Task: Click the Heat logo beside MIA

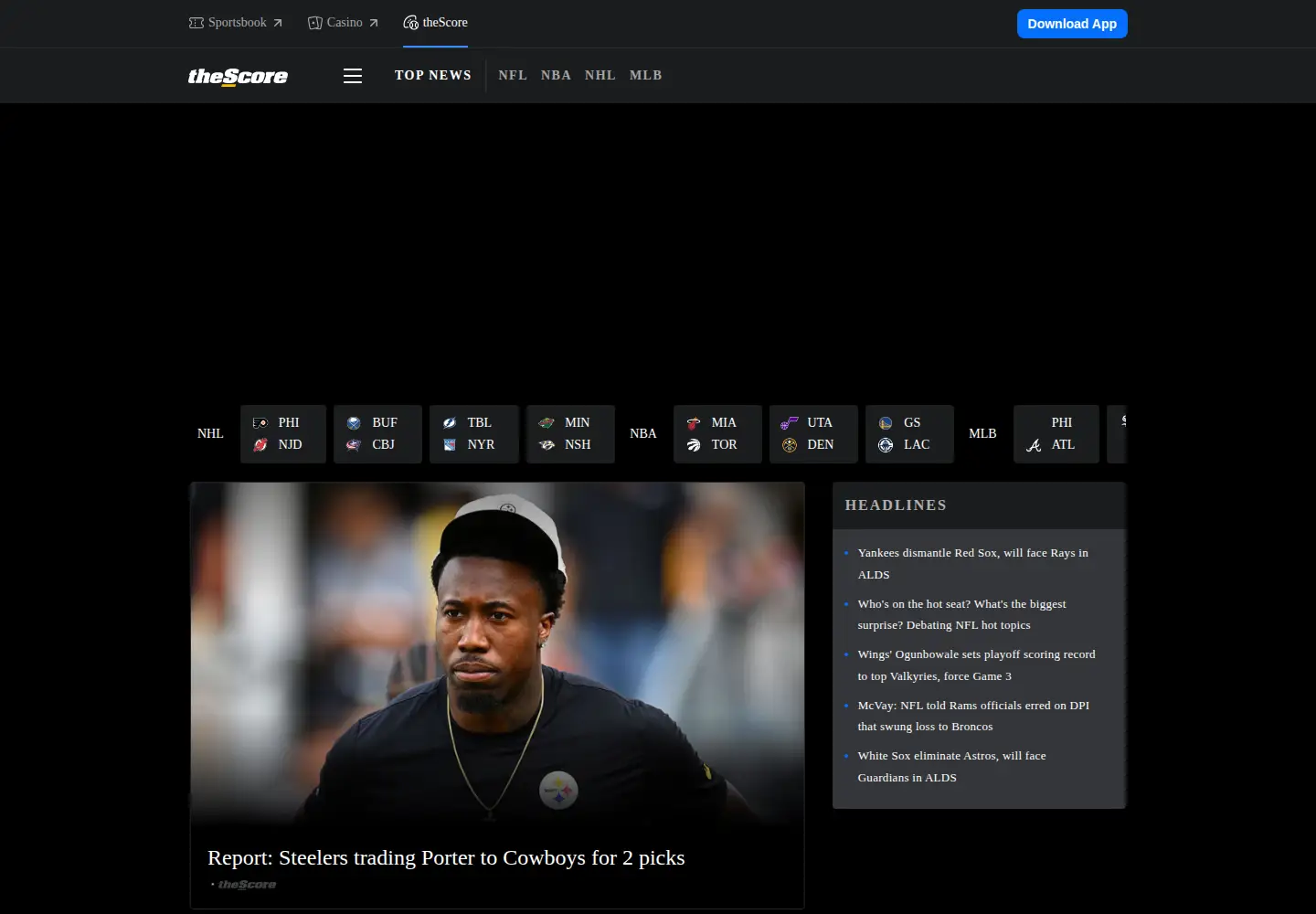Action: point(694,423)
